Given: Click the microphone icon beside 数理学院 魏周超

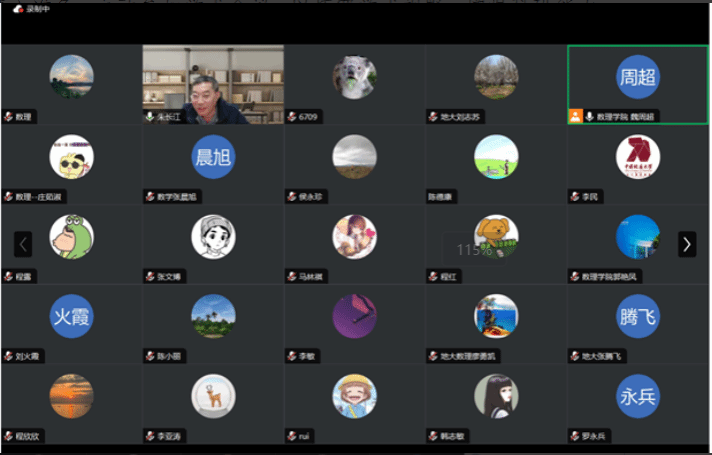Looking at the screenshot, I should [x=589, y=117].
